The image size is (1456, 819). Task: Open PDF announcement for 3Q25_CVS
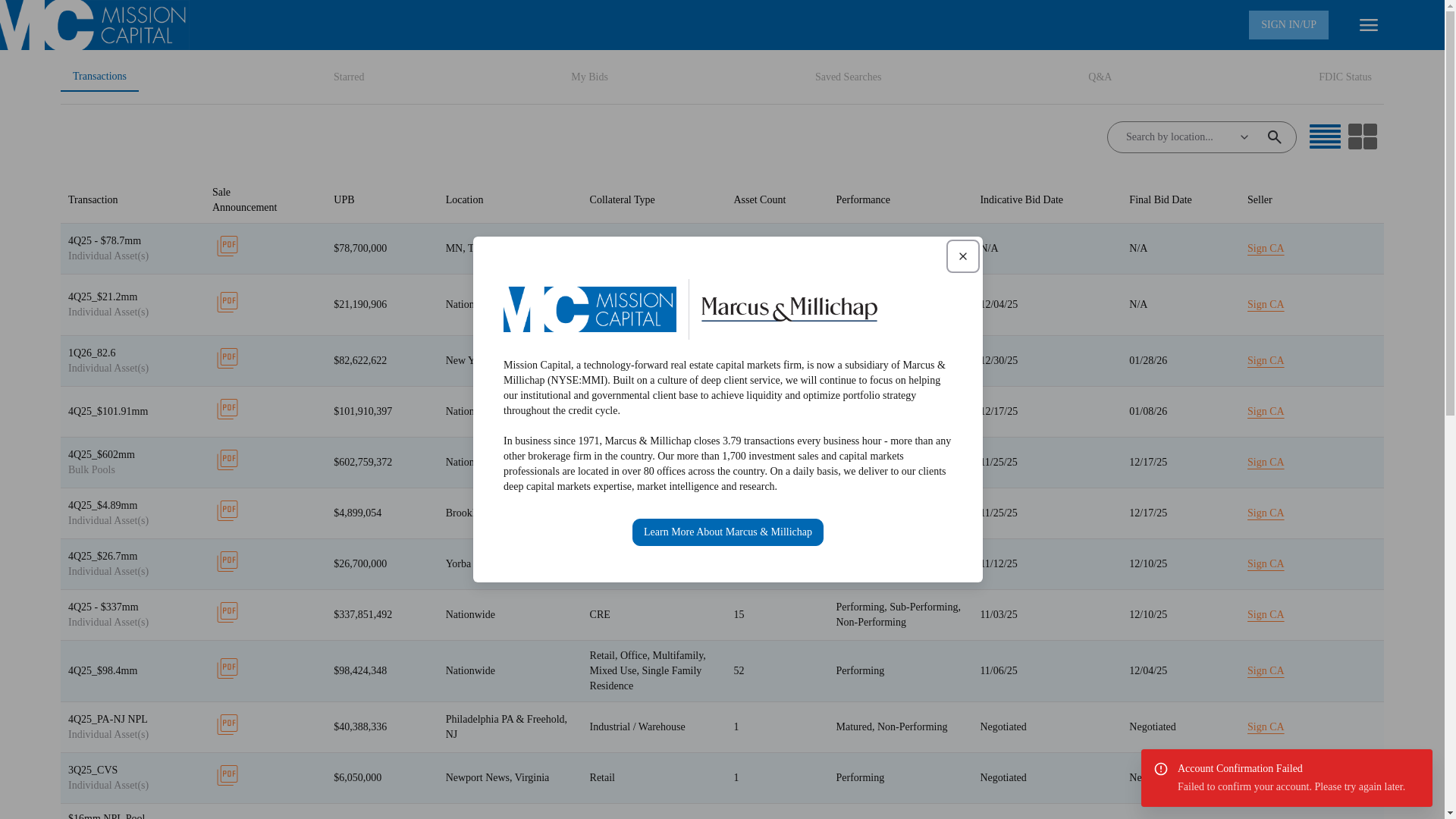[x=227, y=775]
